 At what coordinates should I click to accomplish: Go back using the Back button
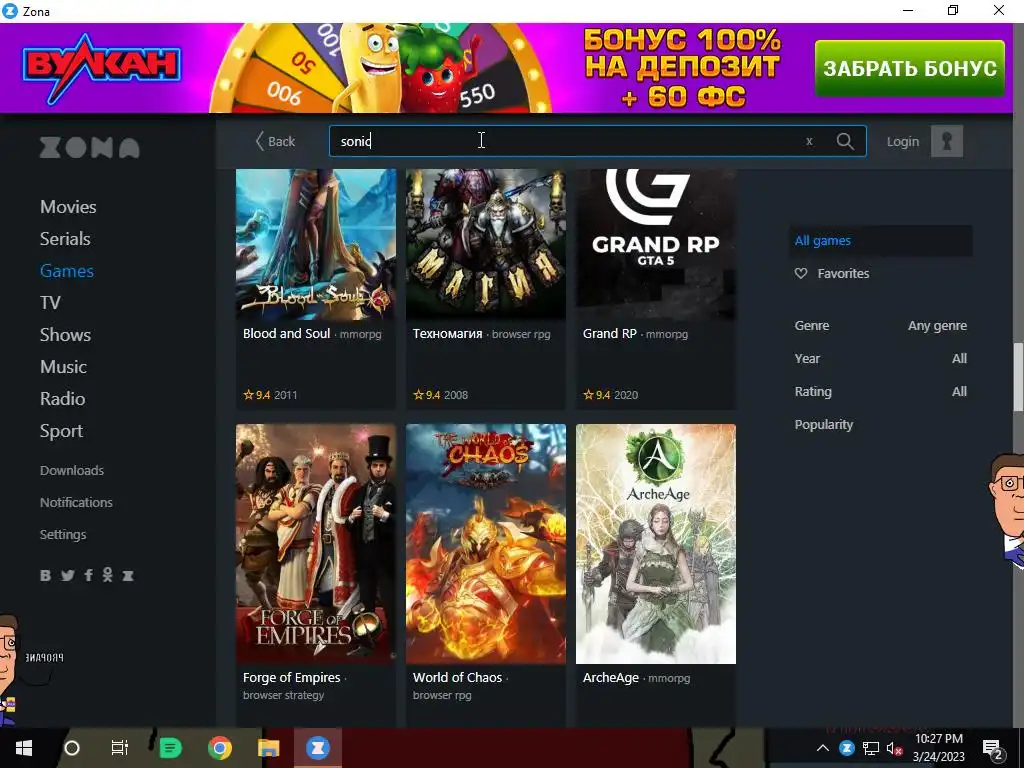tap(275, 141)
